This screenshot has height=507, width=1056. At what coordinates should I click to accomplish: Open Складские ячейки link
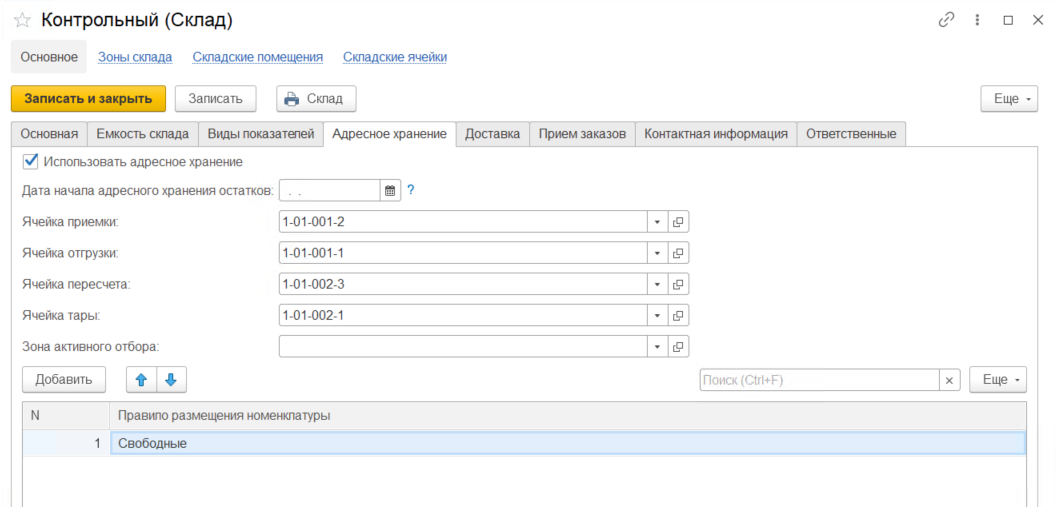pos(394,57)
